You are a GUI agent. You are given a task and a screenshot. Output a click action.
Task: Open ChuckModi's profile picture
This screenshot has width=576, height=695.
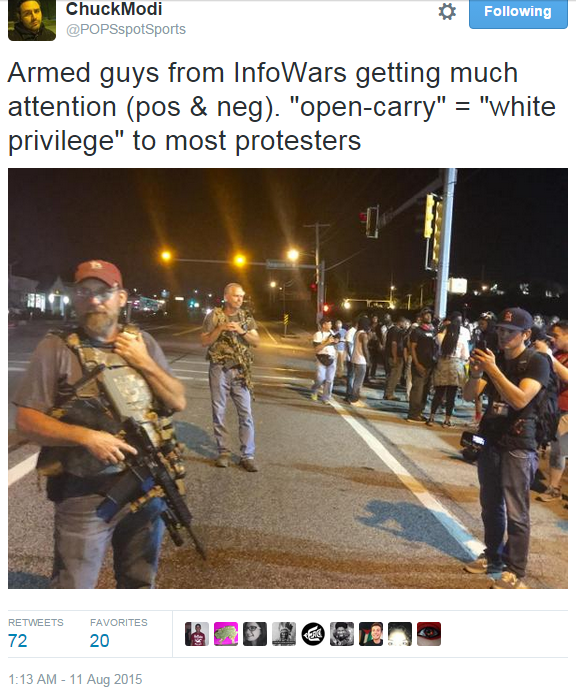pyautogui.click(x=32, y=20)
